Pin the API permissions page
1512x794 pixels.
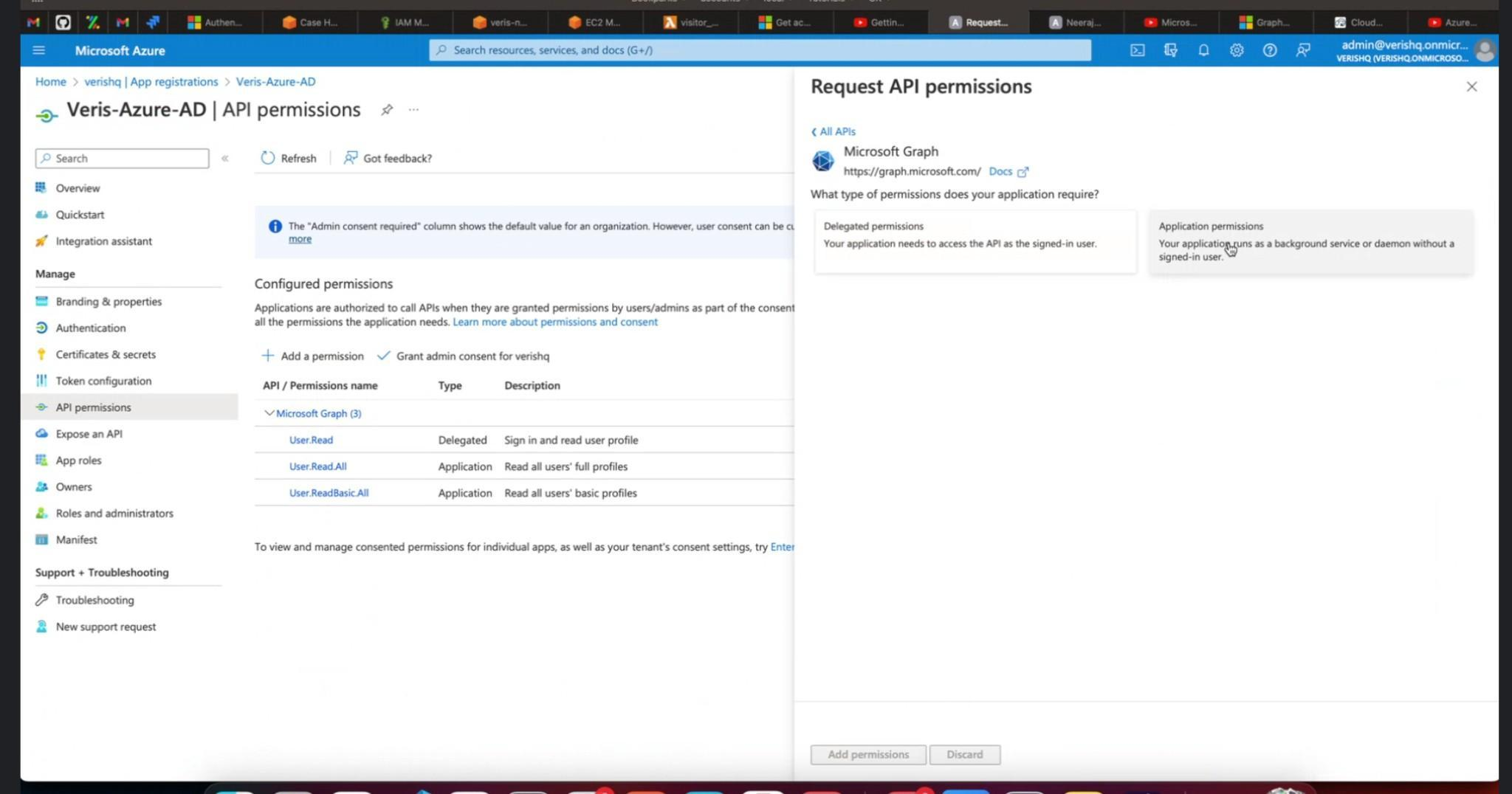(x=387, y=110)
